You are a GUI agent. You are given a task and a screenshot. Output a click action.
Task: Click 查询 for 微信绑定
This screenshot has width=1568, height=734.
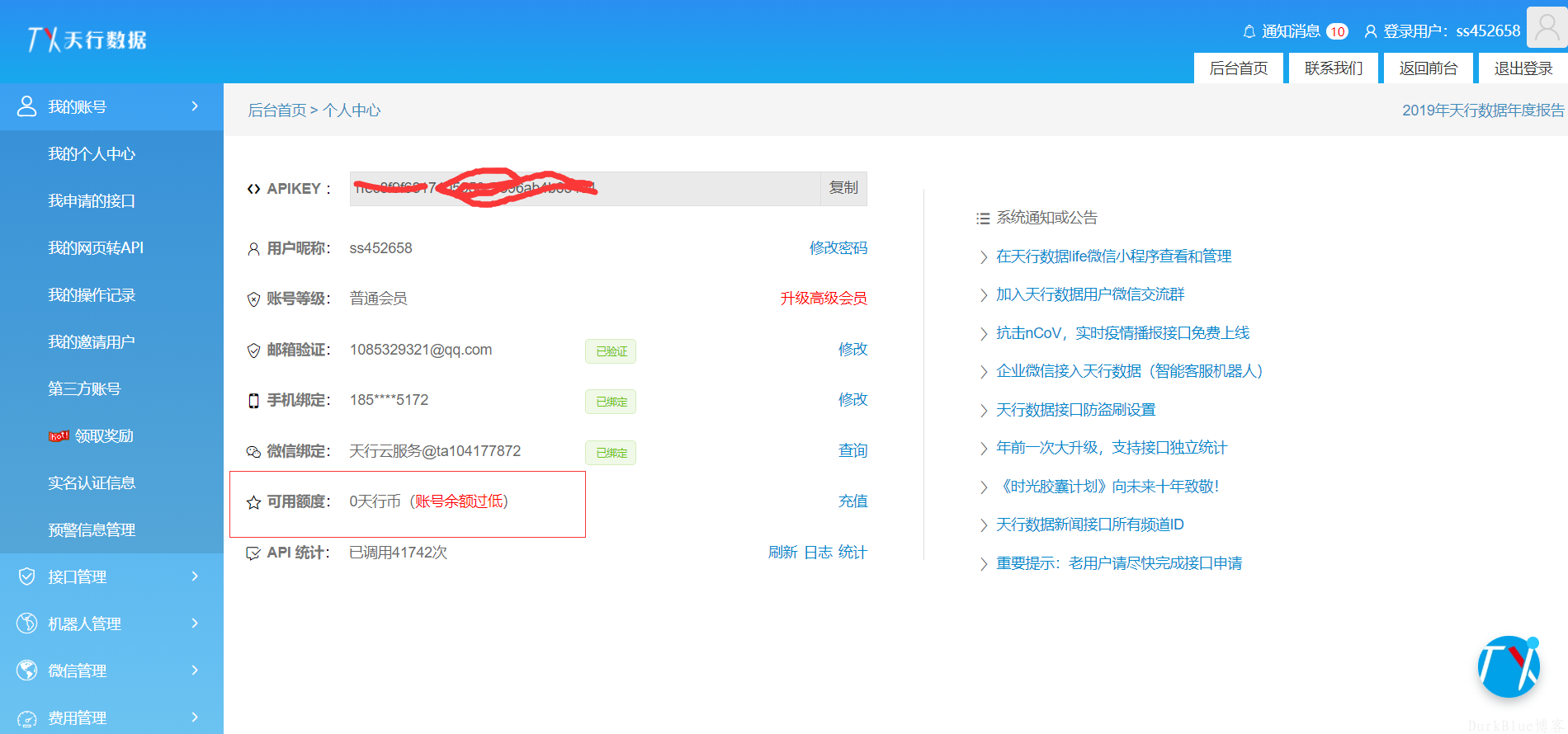(x=853, y=451)
